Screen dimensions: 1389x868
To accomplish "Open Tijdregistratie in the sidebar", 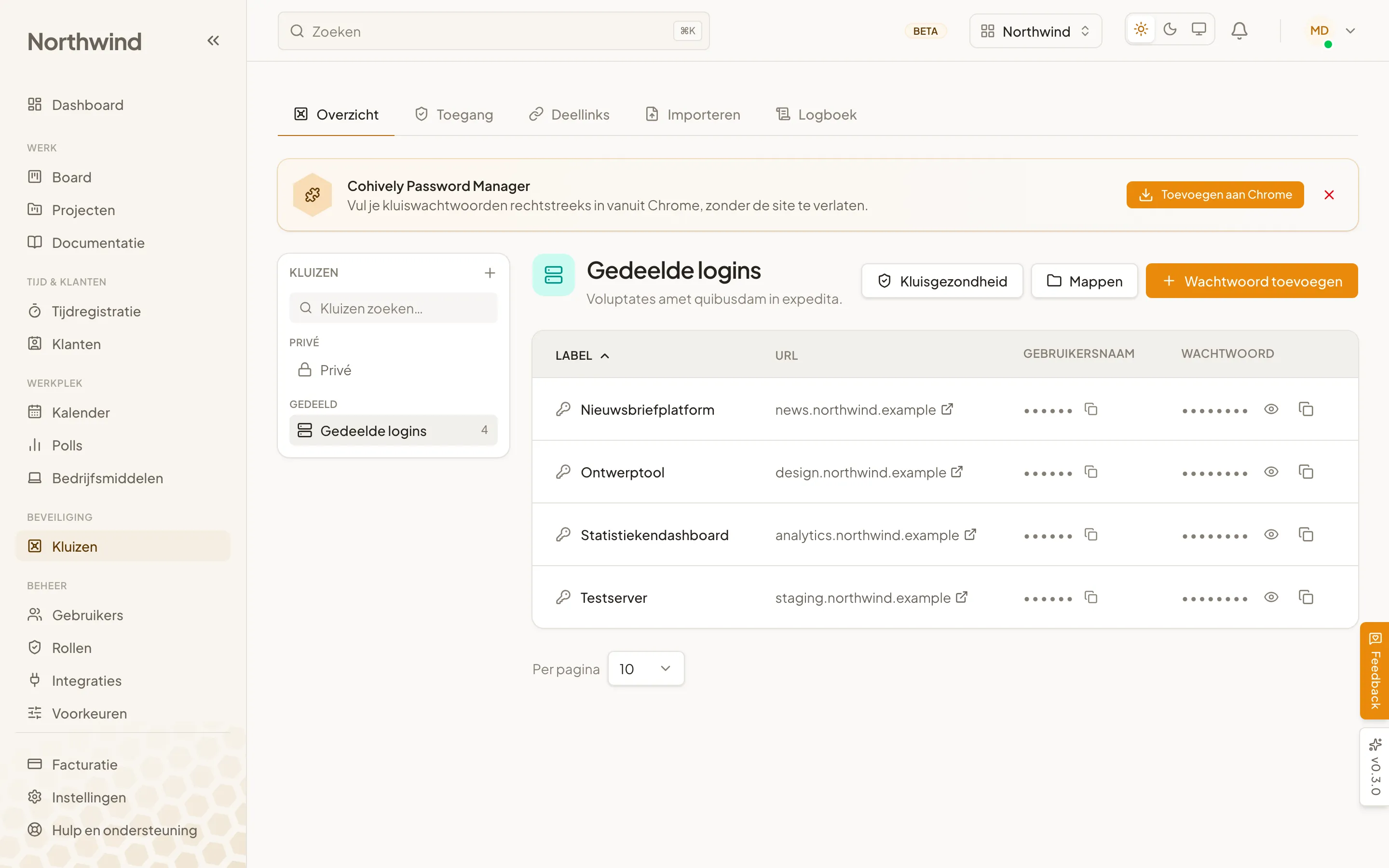I will (x=122, y=311).
